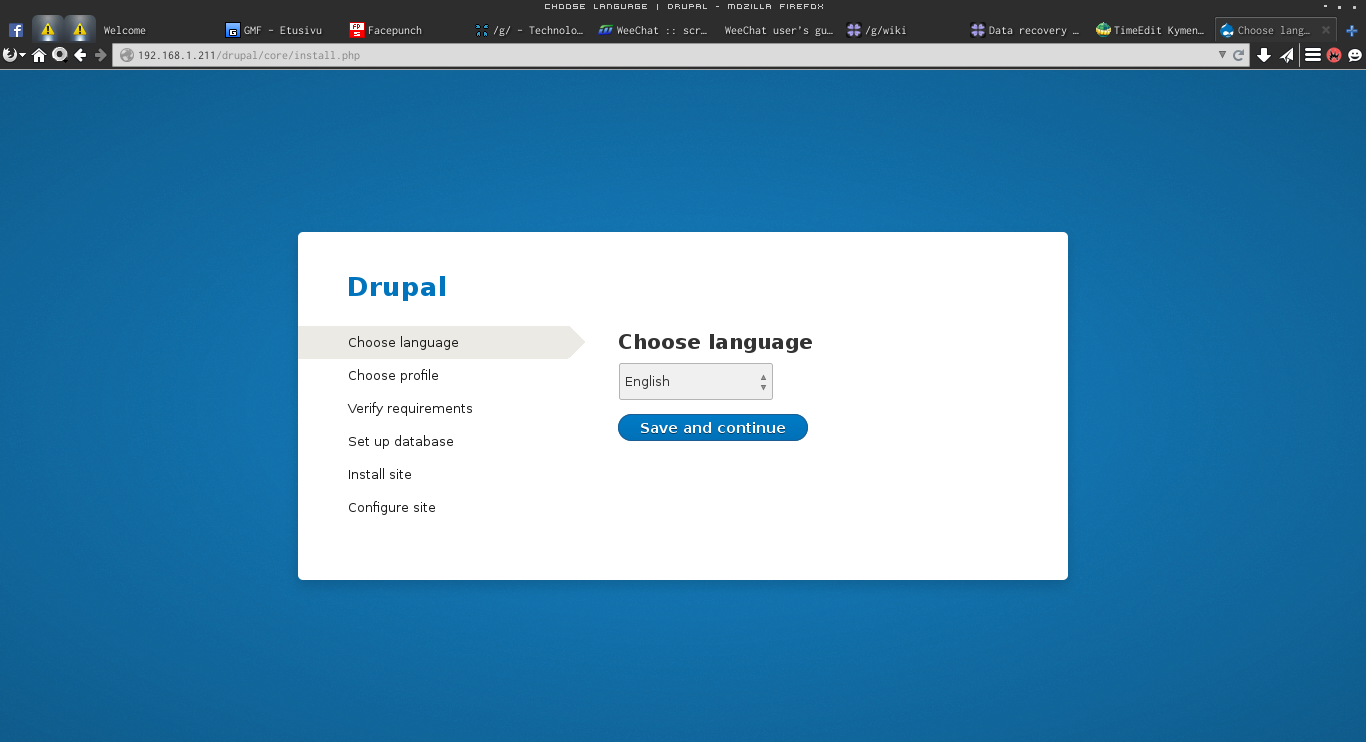The width and height of the screenshot is (1366, 742).
Task: Open the Data recovery tab
Action: coord(1025,30)
